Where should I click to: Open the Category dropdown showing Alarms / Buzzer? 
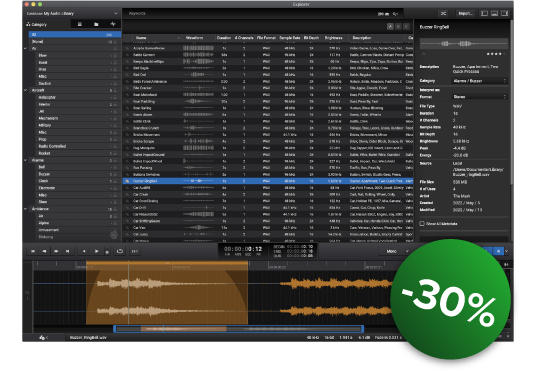tap(479, 81)
